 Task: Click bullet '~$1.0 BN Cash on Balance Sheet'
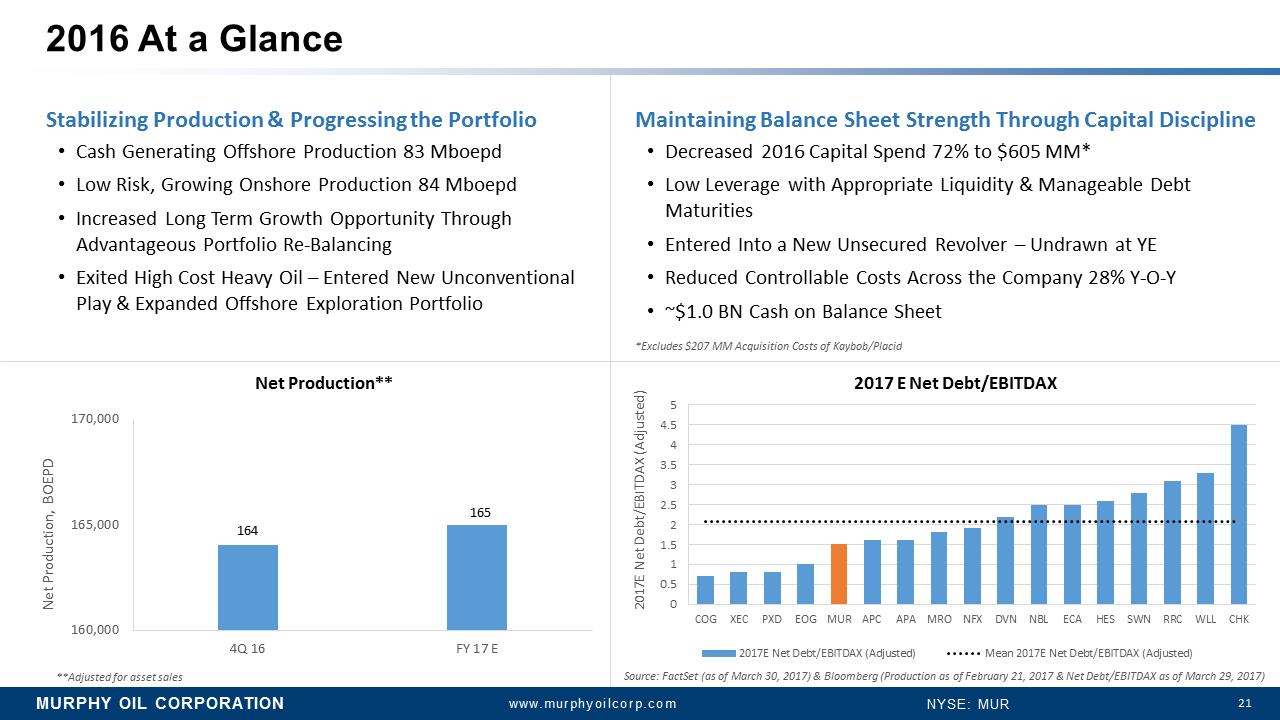point(803,312)
